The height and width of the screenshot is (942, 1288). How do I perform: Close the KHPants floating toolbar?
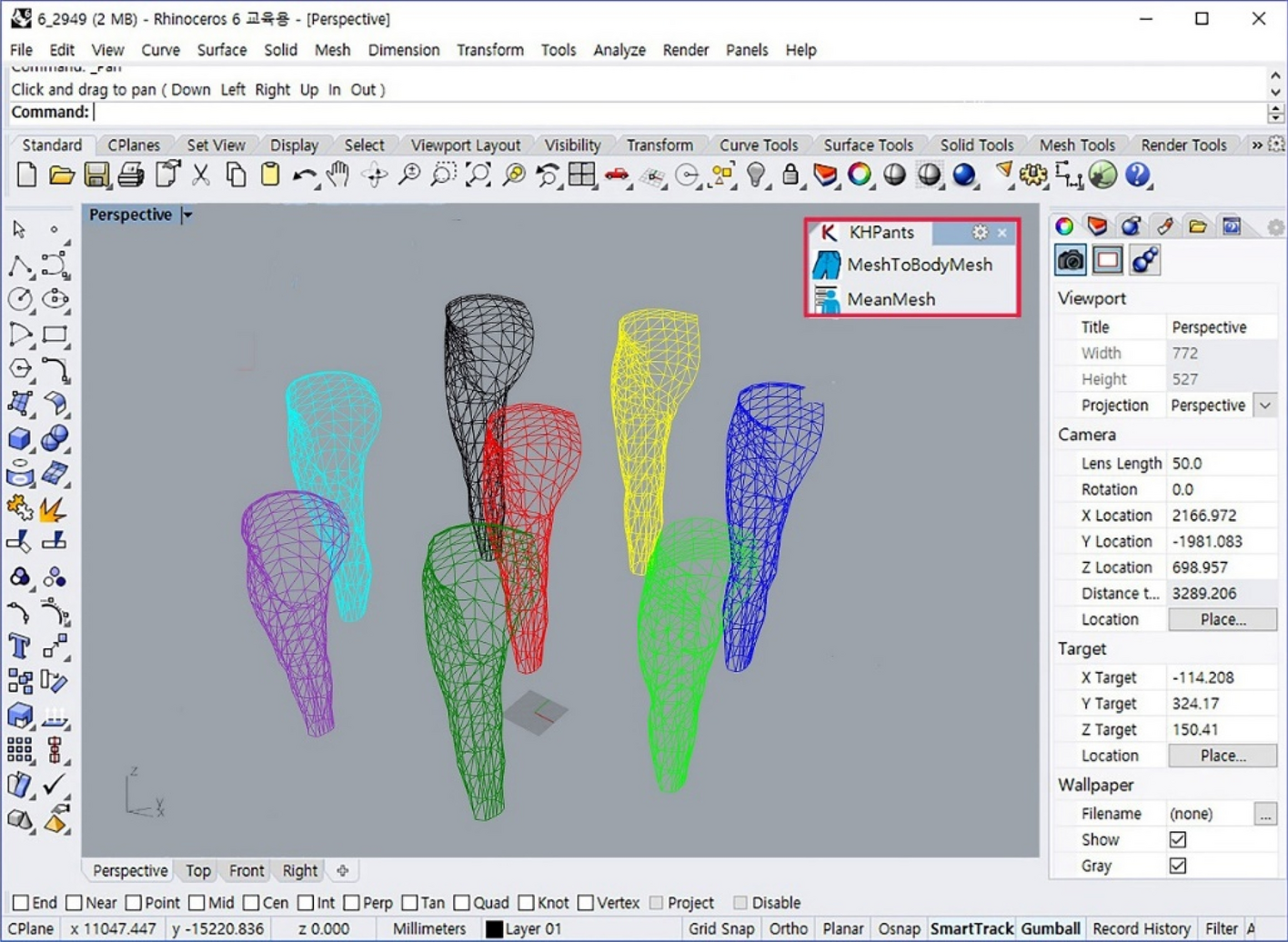(1002, 233)
